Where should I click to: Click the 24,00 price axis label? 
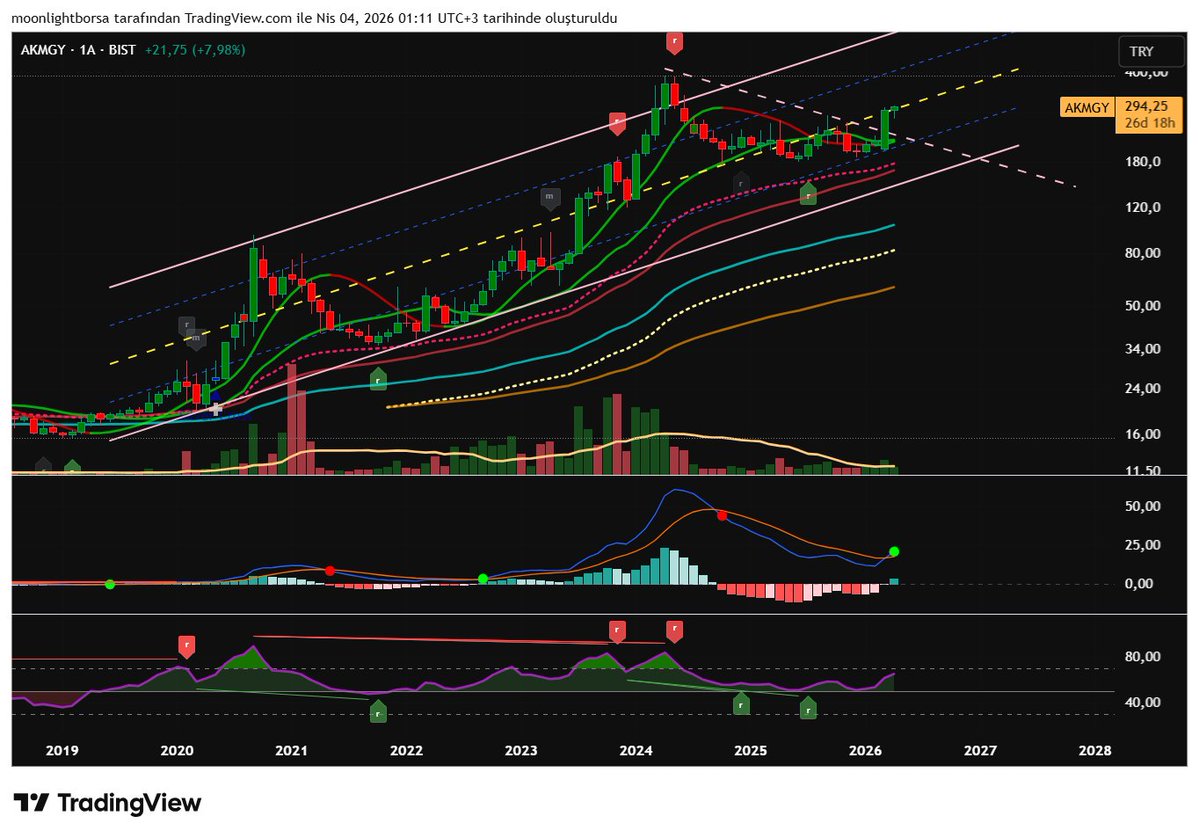pos(1142,388)
